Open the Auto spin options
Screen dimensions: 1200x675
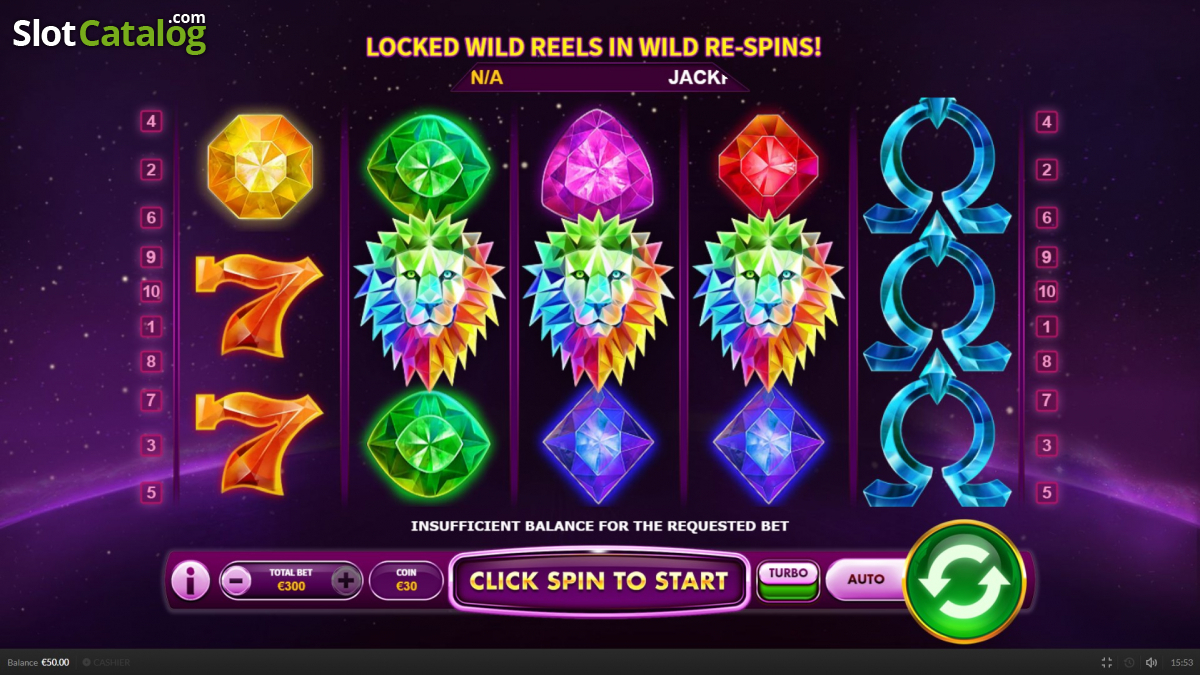(866, 579)
